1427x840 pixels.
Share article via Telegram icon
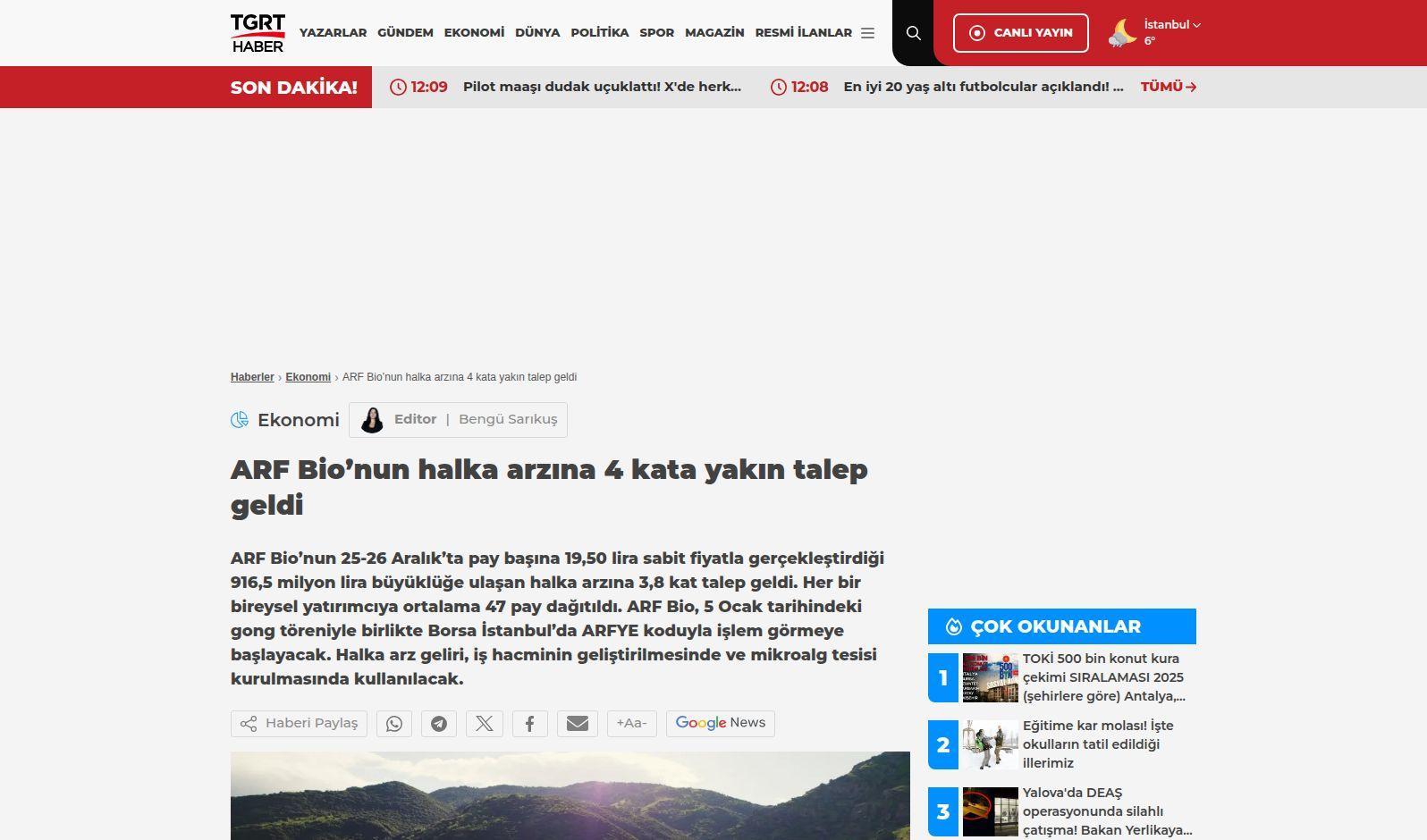coord(439,724)
